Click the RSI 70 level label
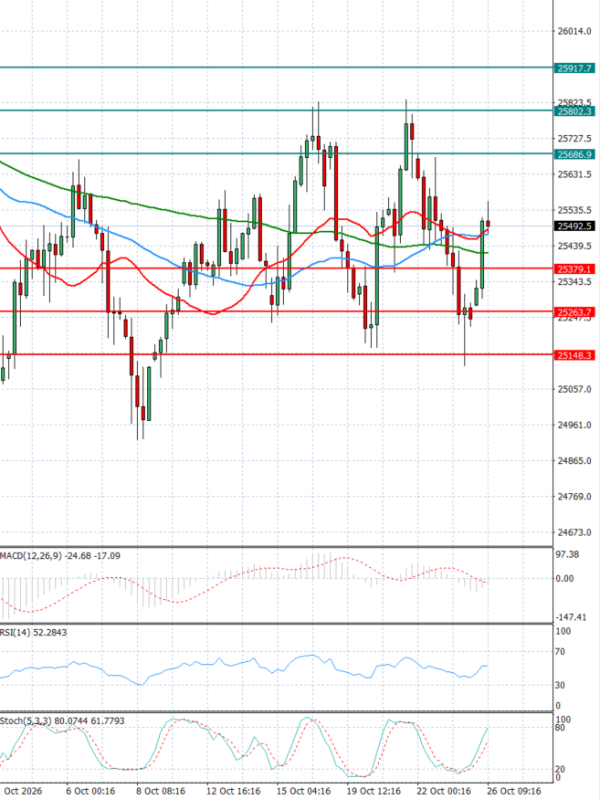The width and height of the screenshot is (600, 799). 560,652
